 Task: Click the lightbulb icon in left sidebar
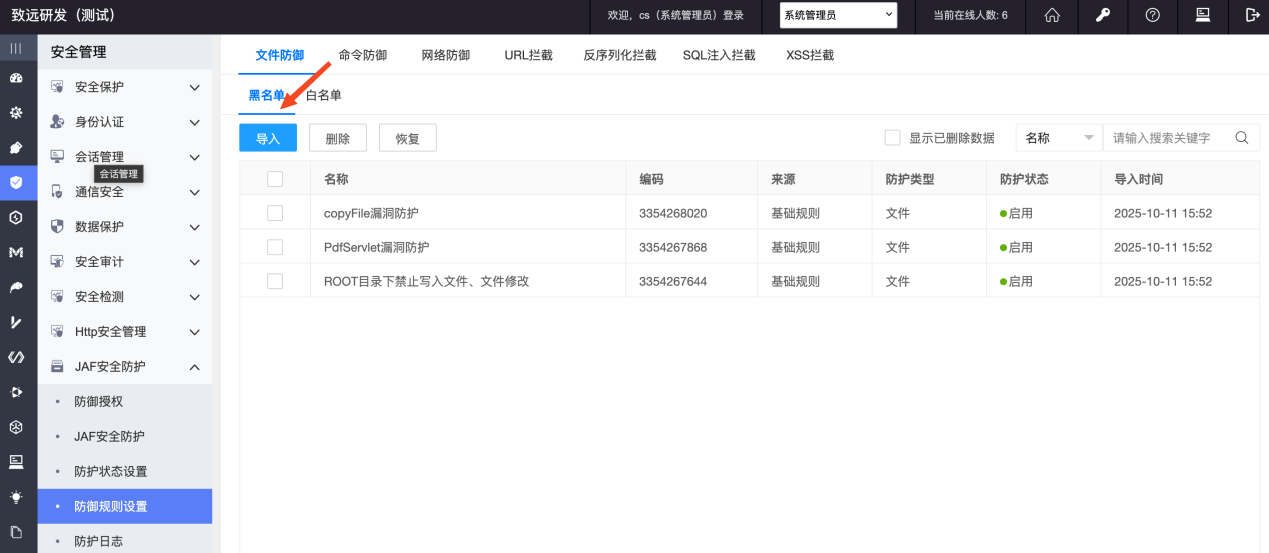pos(16,497)
